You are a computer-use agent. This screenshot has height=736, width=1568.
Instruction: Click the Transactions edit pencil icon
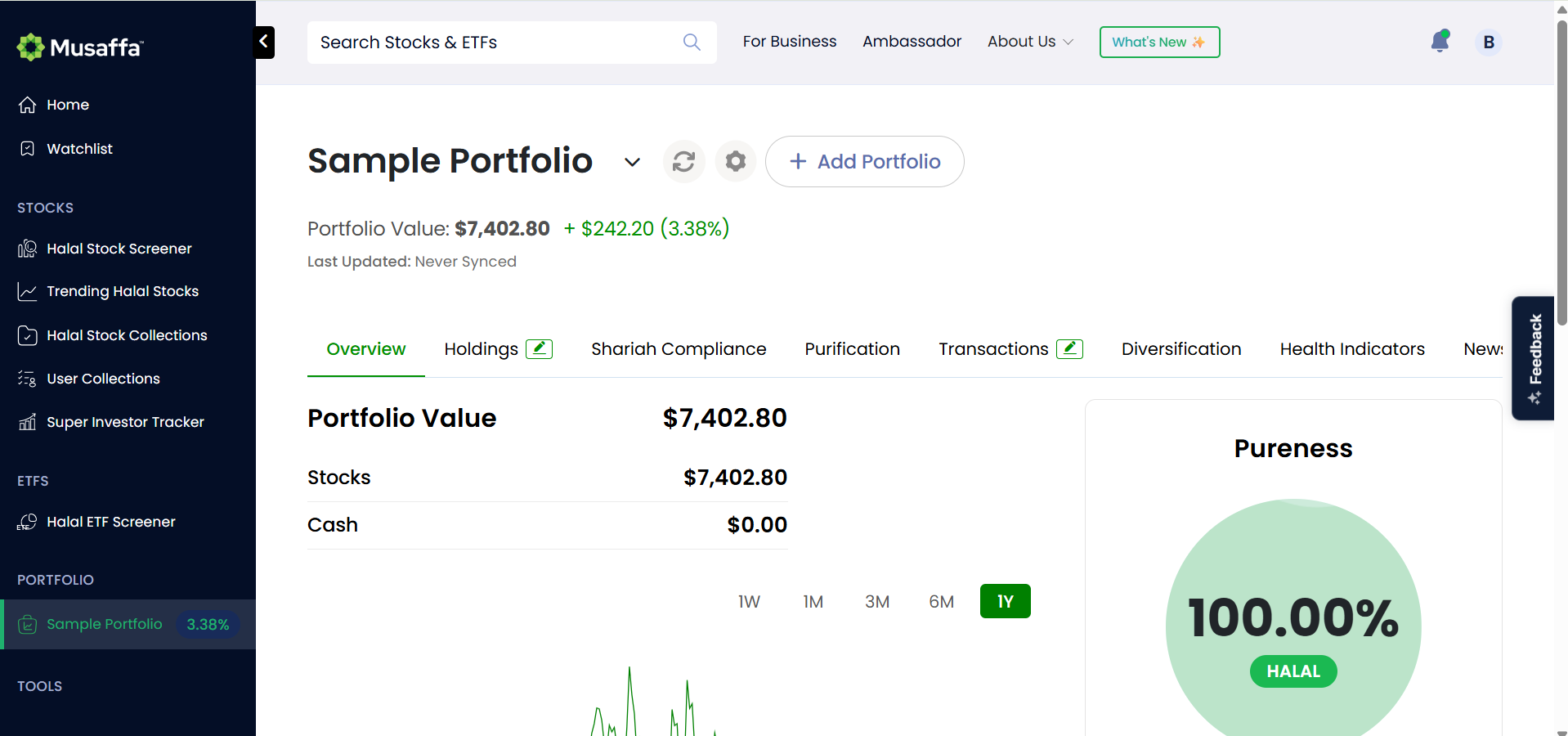tap(1069, 349)
